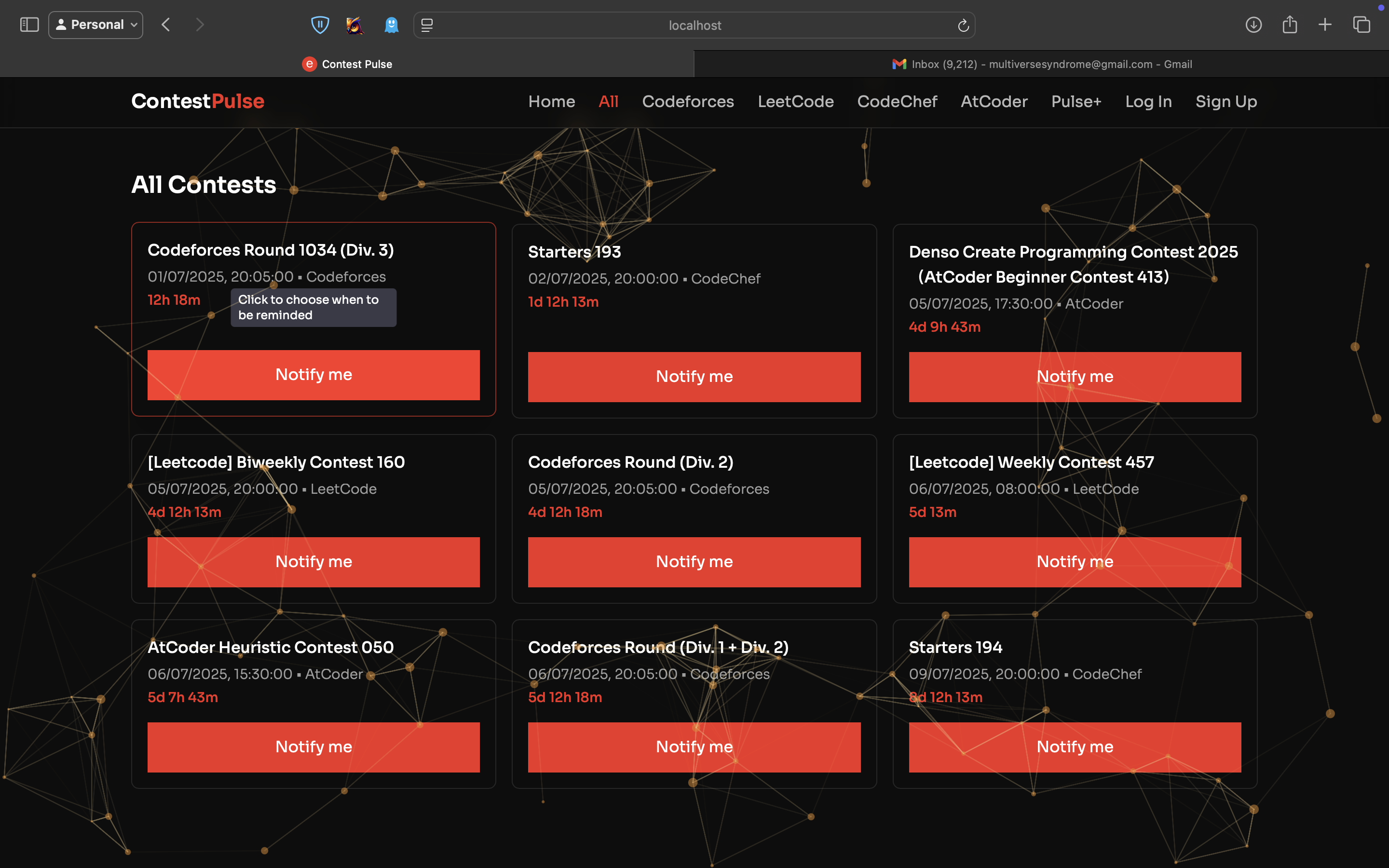
Task: Open the CodeChef nav link
Action: pos(897,102)
